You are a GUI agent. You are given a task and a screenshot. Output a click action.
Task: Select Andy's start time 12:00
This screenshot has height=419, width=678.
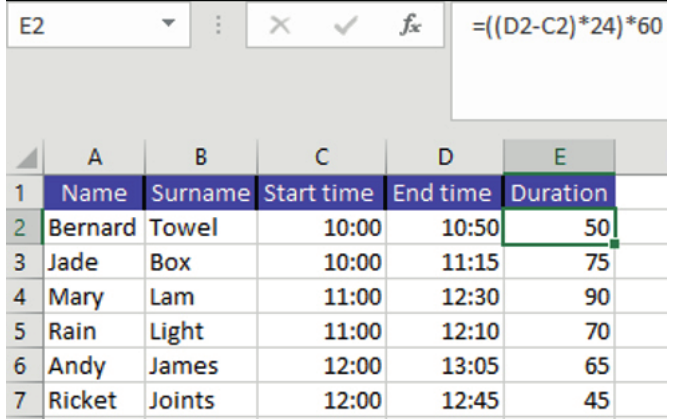321,365
